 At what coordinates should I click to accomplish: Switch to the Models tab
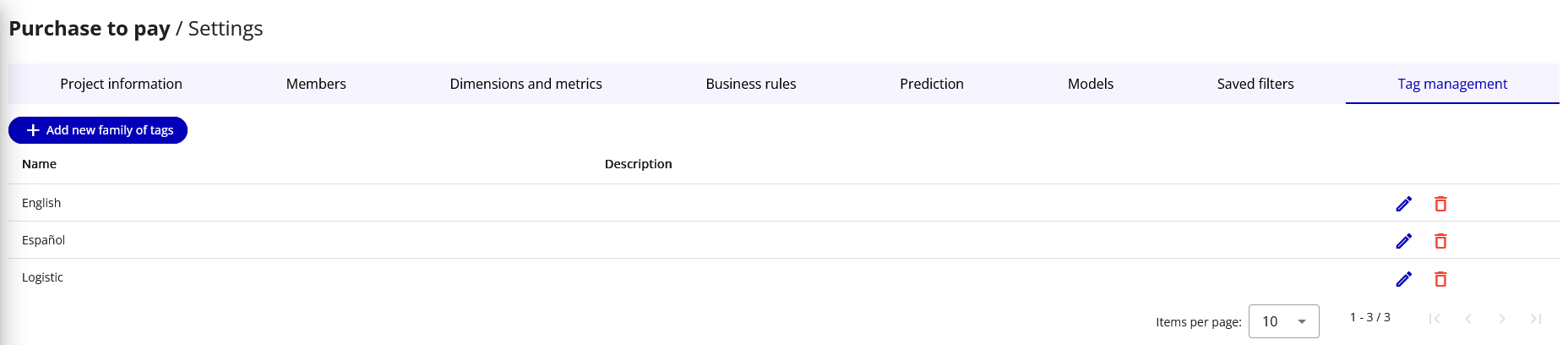[1091, 84]
